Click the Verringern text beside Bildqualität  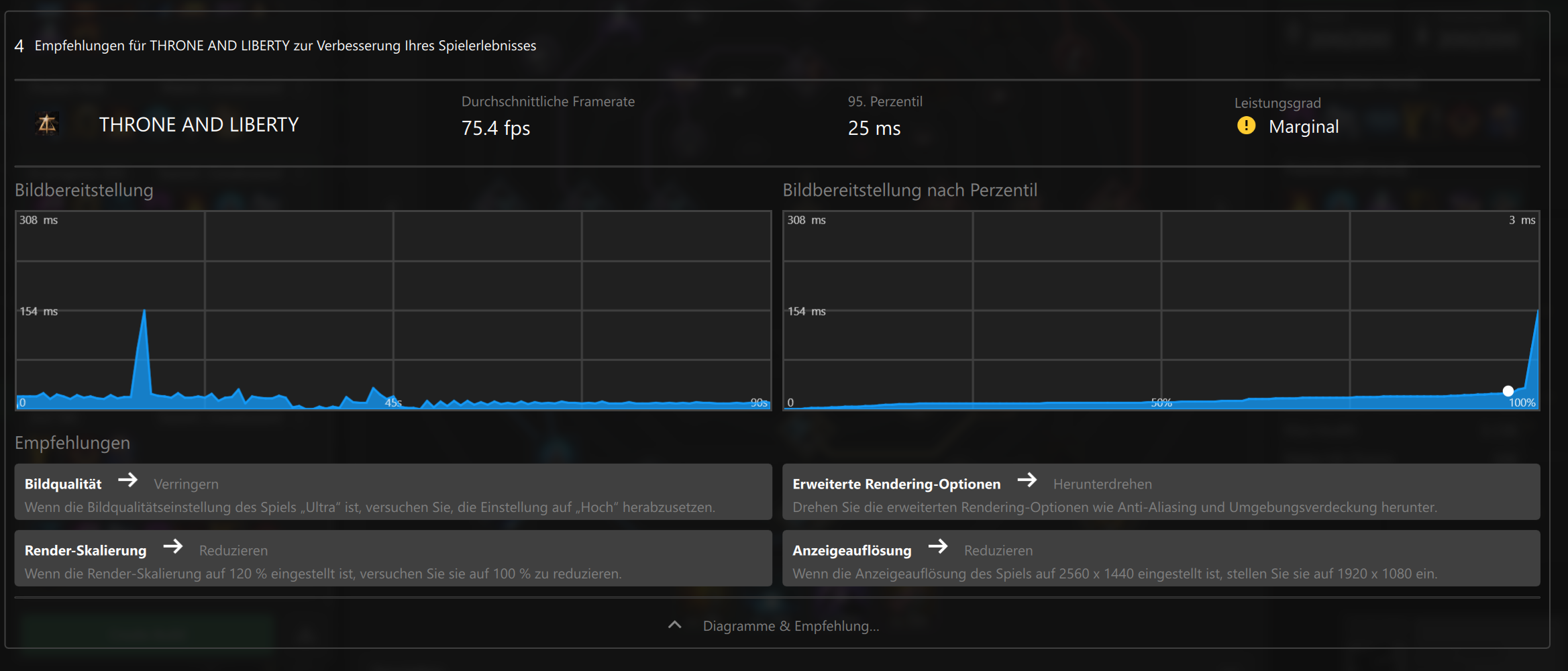click(x=186, y=484)
